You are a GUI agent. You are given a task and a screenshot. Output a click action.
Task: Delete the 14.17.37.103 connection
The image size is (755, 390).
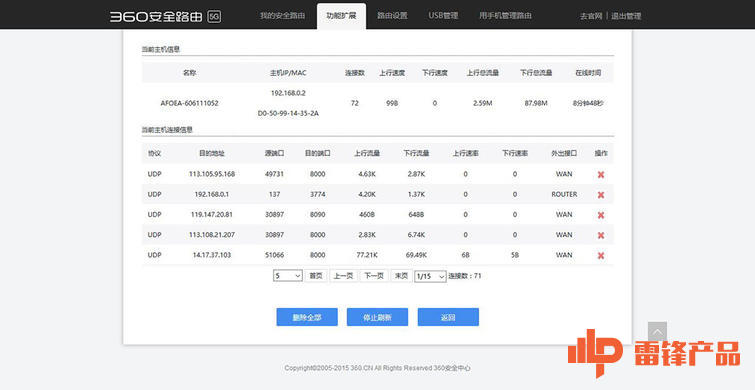600,256
